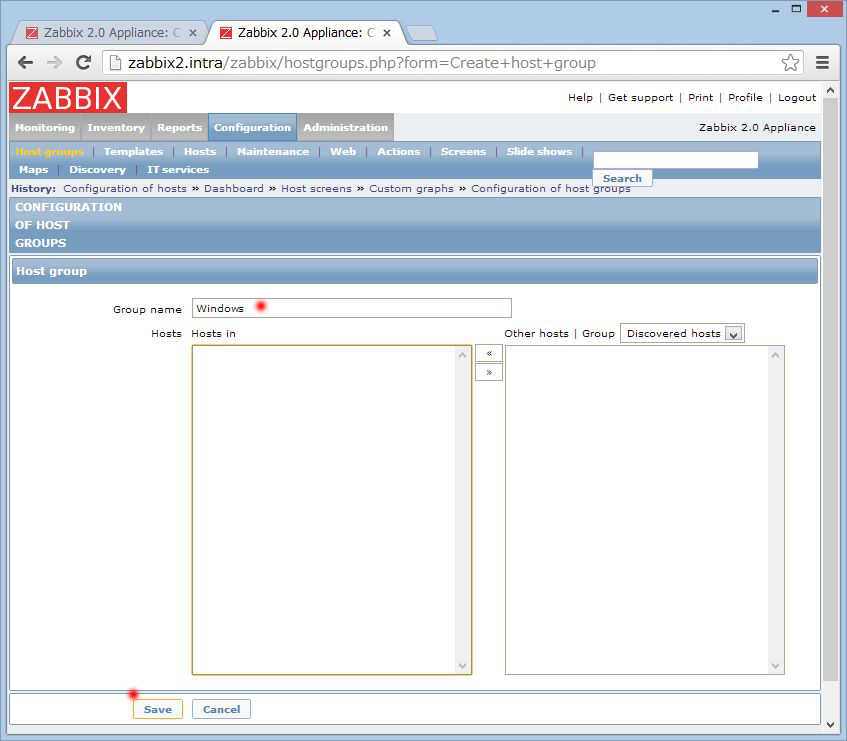847x741 pixels.
Task: Bookmark this page with the star icon
Action: point(790,63)
